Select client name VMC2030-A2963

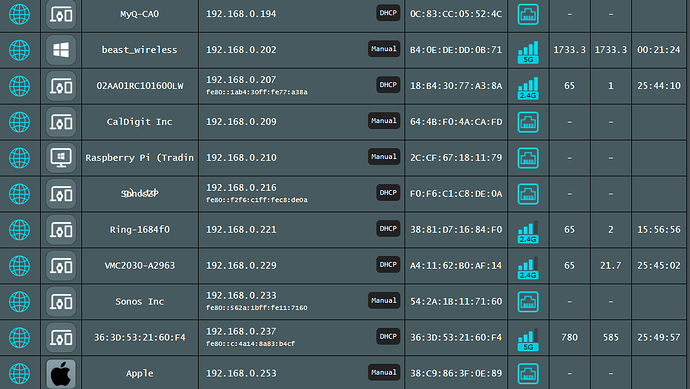[139, 265]
